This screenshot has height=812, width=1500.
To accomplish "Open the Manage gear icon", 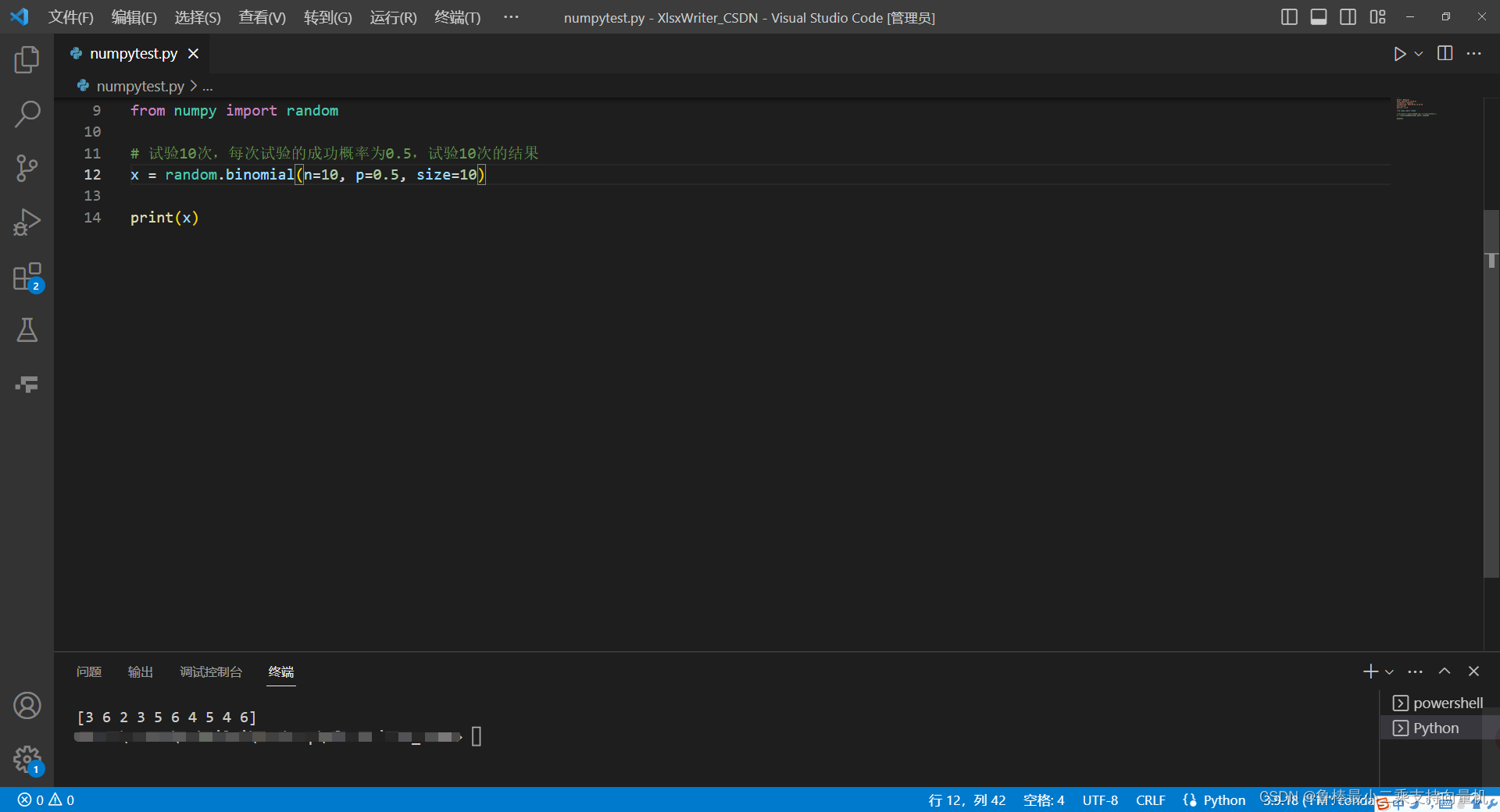I will tap(27, 760).
